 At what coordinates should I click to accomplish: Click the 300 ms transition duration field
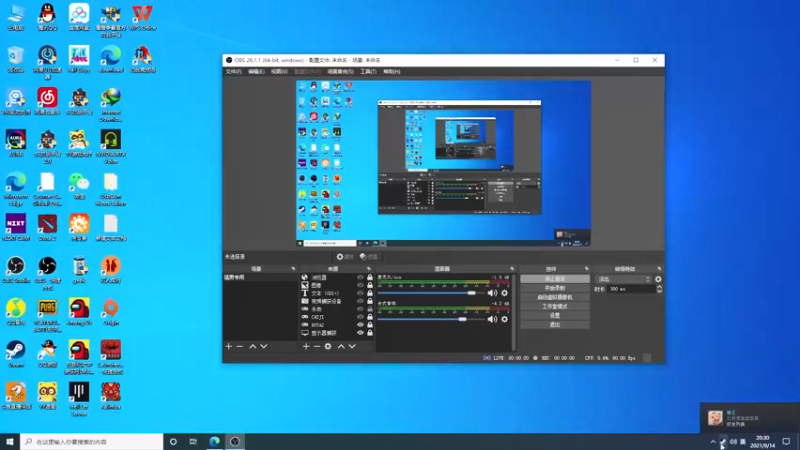pyautogui.click(x=631, y=289)
